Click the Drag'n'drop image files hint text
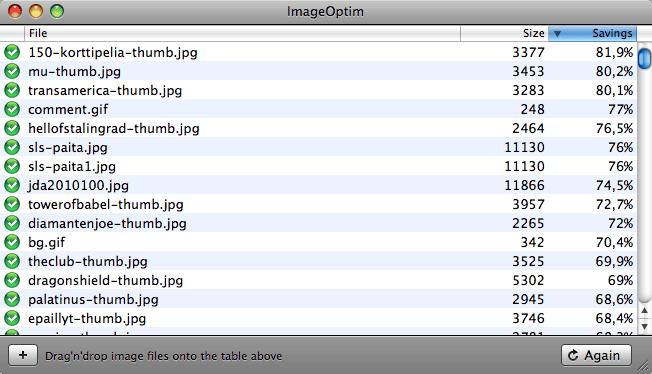The width and height of the screenshot is (652, 374). 163,356
